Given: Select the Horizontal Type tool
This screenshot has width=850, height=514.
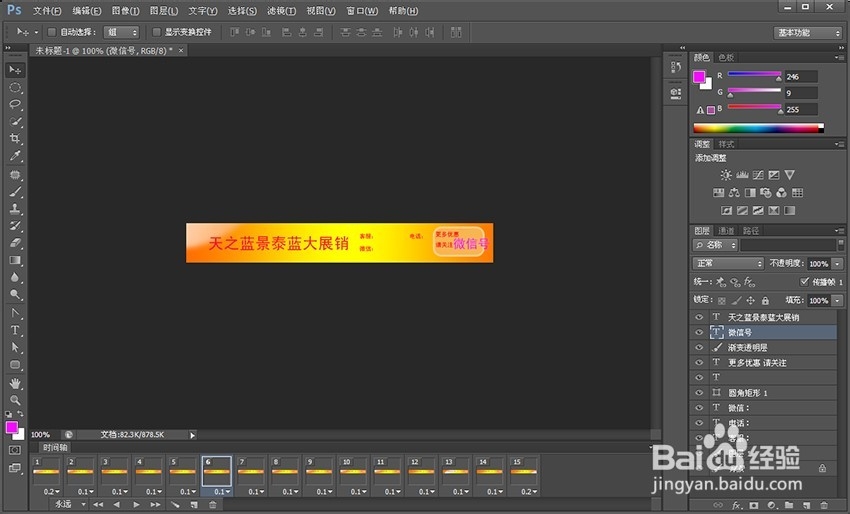Looking at the screenshot, I should click(15, 330).
